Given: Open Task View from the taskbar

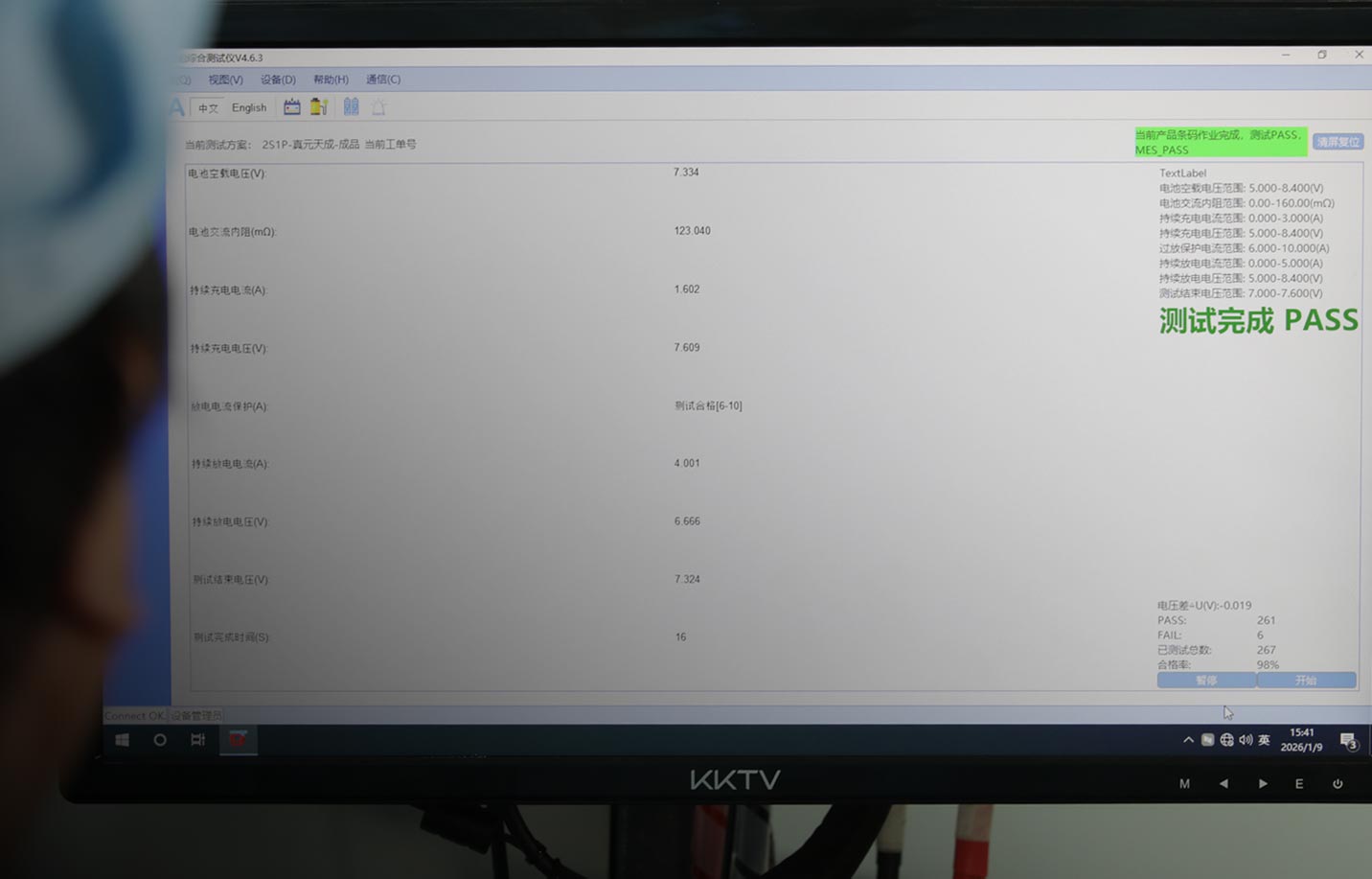Looking at the screenshot, I should click(198, 740).
